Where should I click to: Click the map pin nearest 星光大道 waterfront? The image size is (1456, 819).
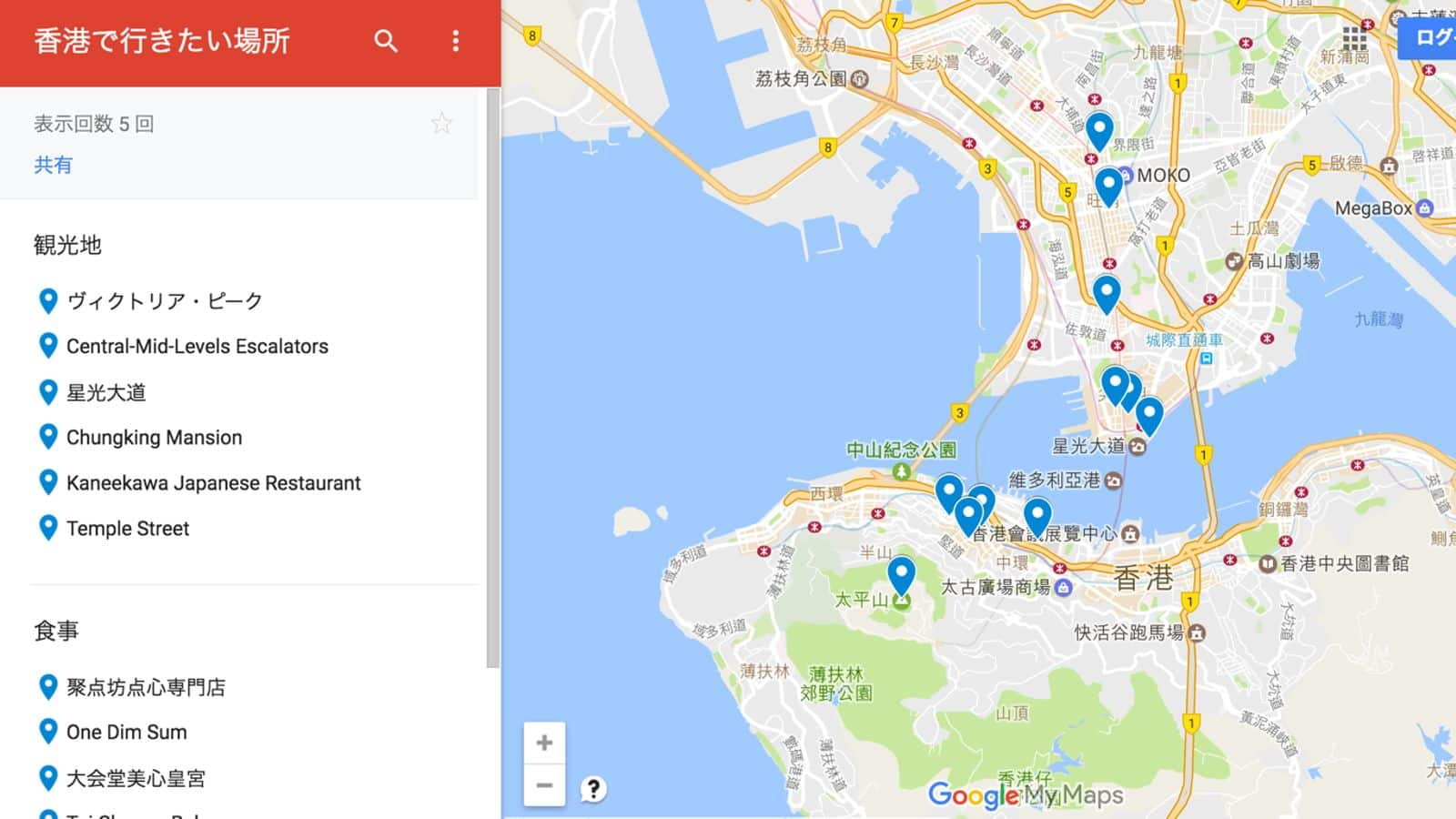point(1149,417)
